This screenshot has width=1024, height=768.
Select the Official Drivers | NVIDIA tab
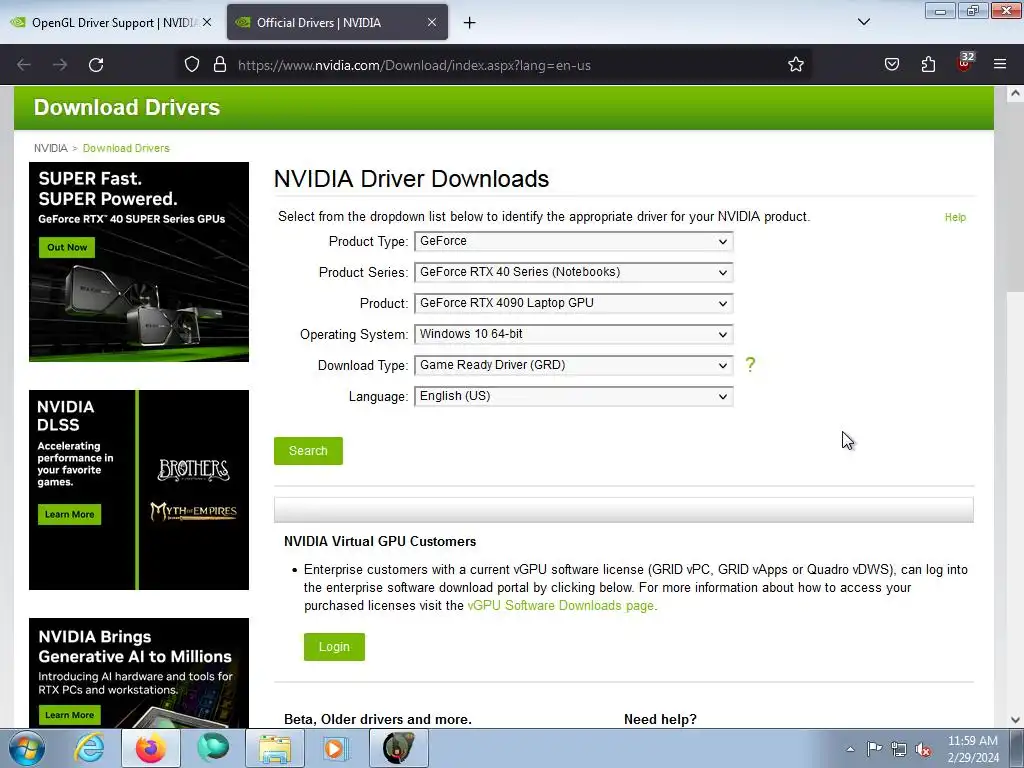337,23
